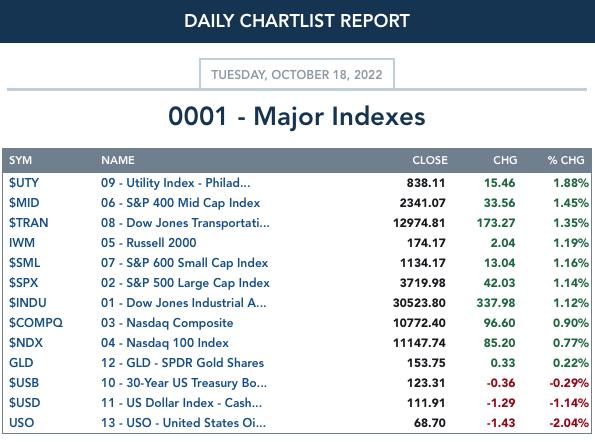
Task: Open the $MID symbol link
Action: coord(24,203)
